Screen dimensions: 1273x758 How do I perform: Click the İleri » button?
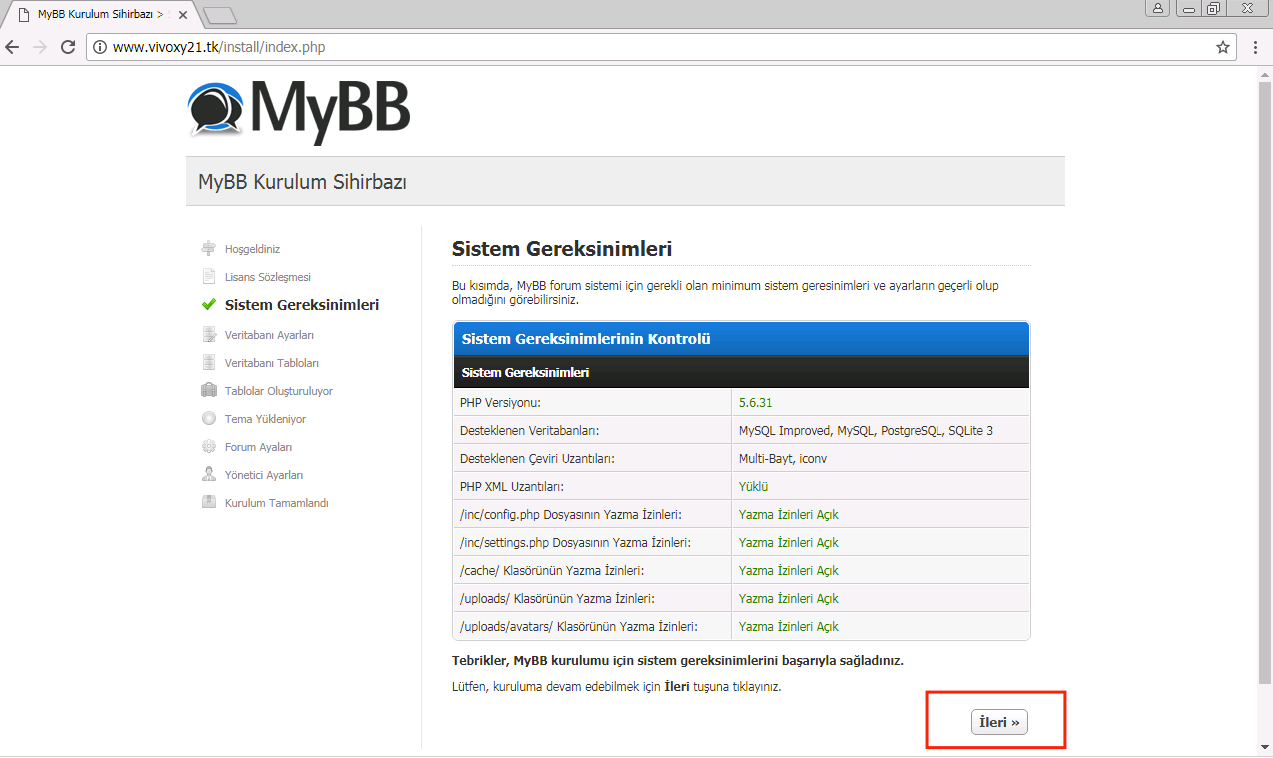coord(999,723)
